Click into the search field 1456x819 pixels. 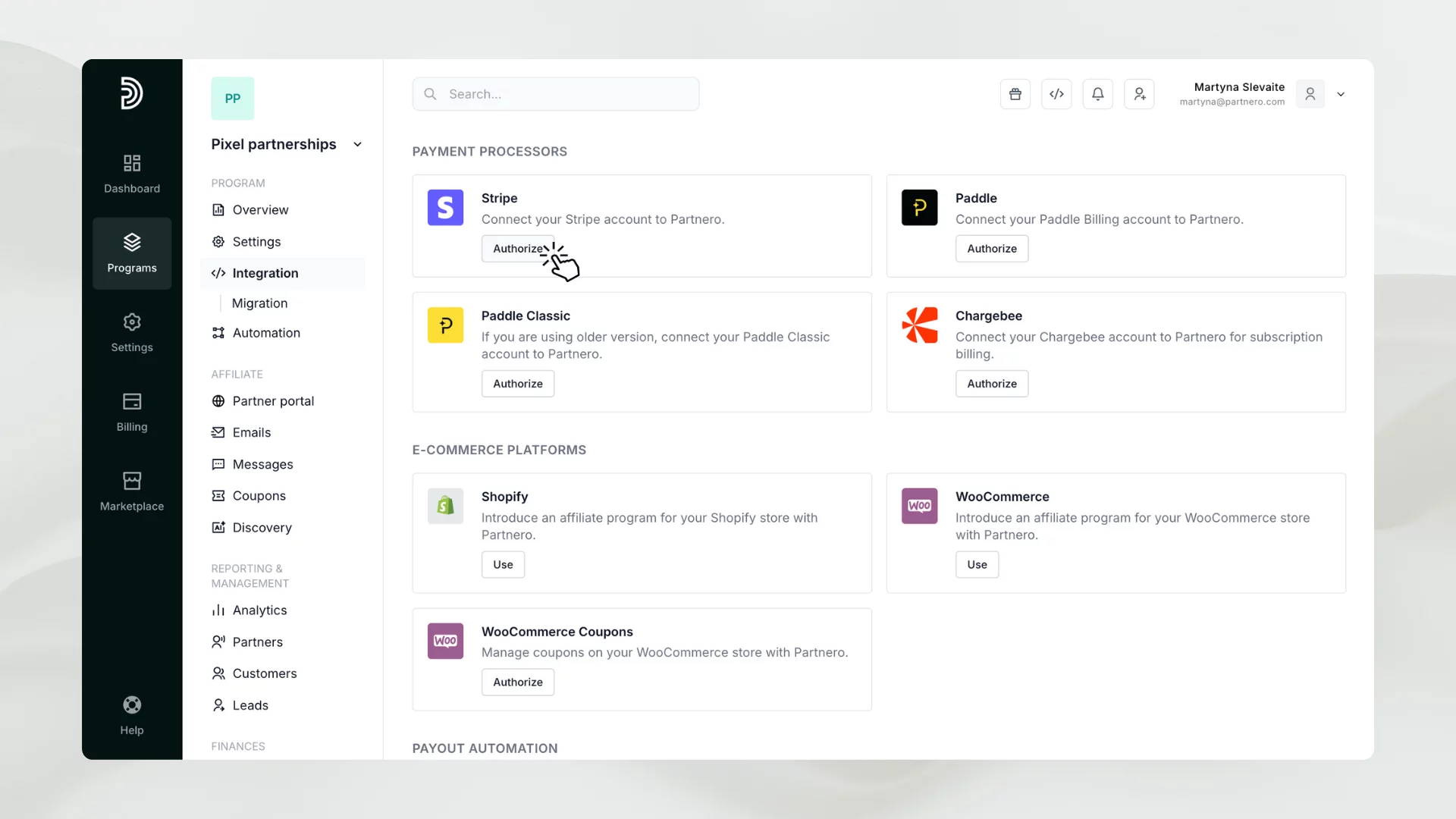pos(556,93)
